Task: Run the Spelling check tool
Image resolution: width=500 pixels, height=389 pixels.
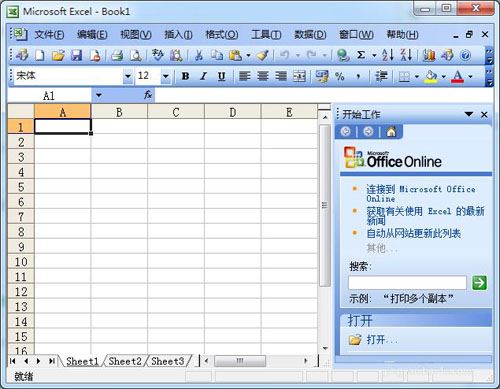Action: 158,55
